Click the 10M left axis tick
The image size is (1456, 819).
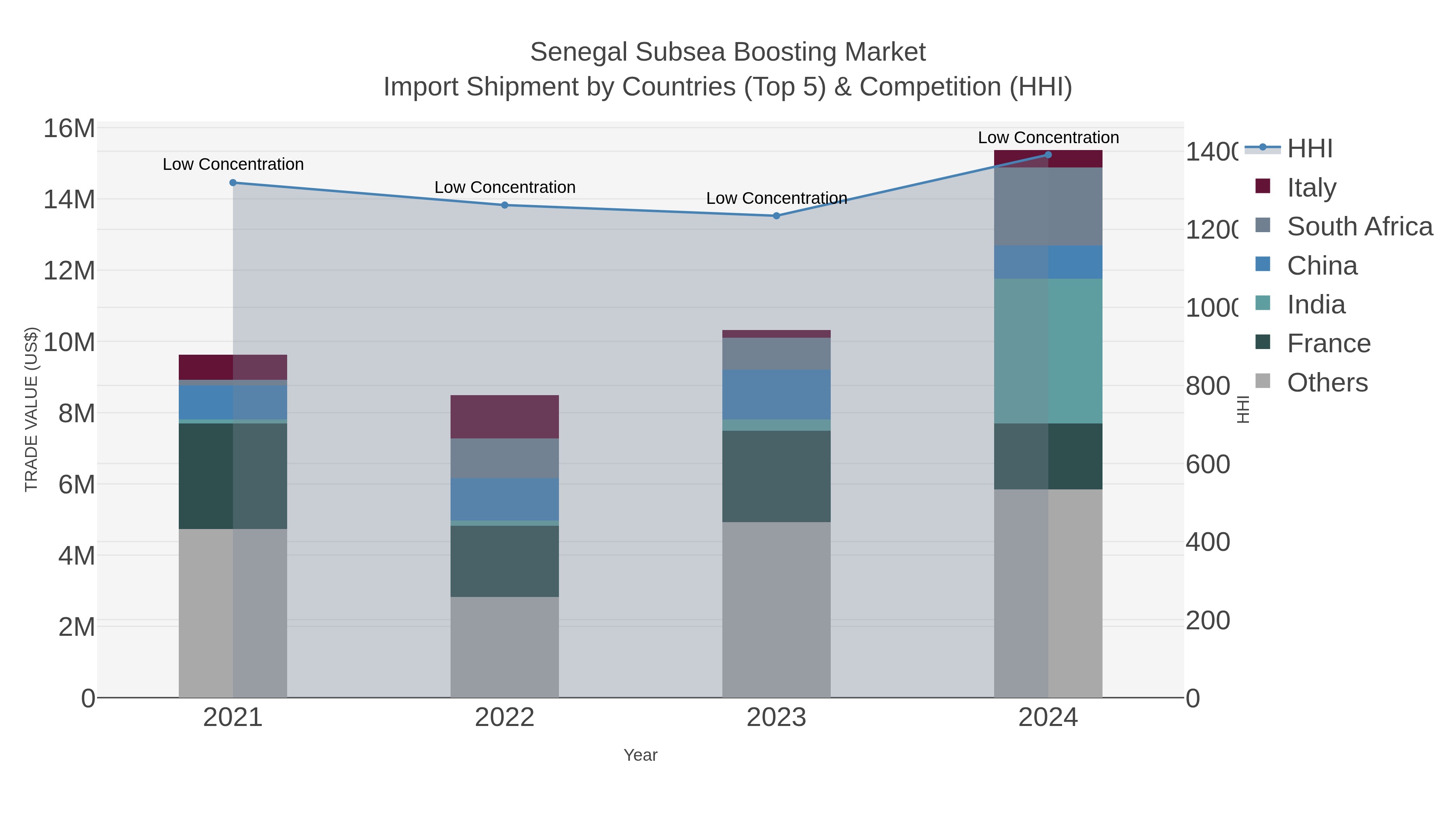pos(69,342)
